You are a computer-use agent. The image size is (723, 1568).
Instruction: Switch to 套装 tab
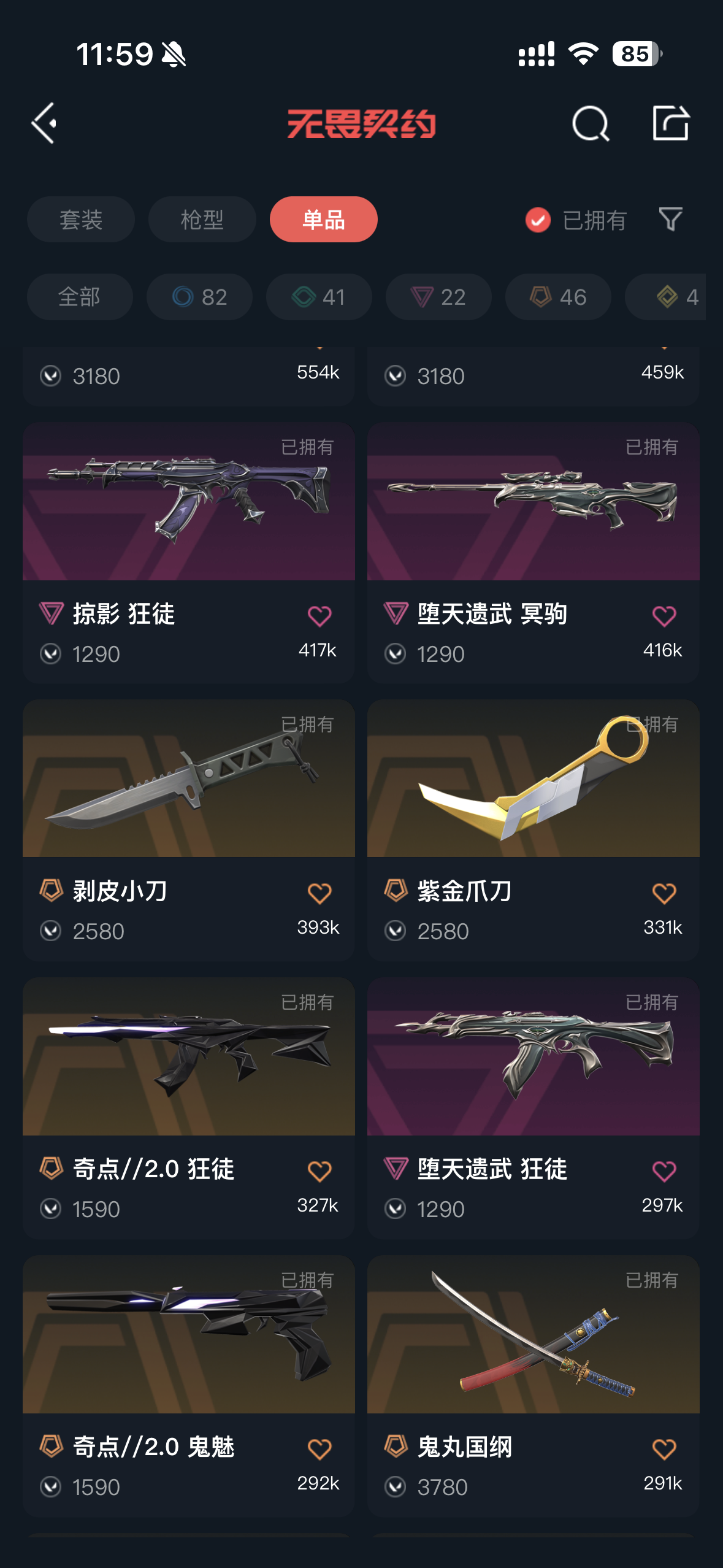point(81,220)
